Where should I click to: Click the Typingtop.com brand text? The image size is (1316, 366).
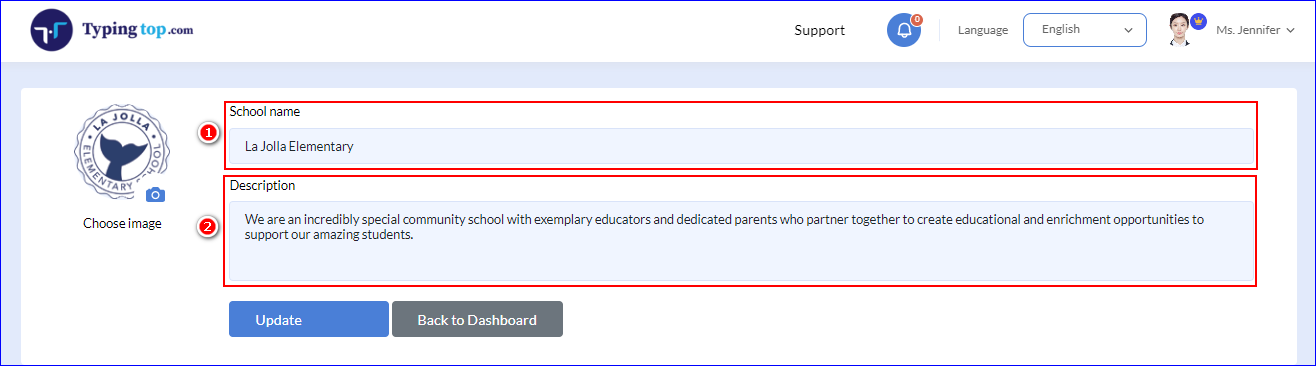(137, 30)
